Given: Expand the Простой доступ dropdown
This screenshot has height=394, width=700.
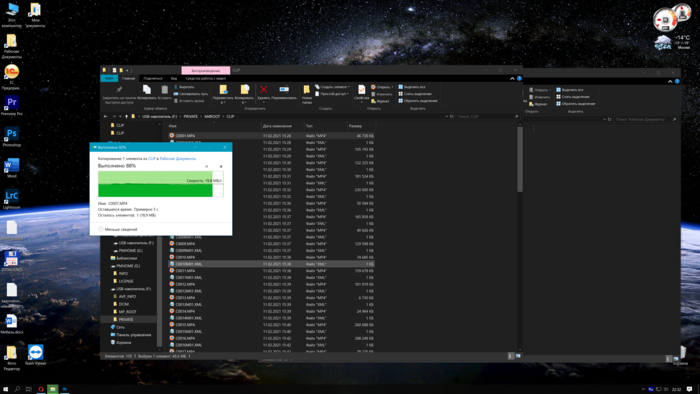Looking at the screenshot, I should [x=332, y=94].
